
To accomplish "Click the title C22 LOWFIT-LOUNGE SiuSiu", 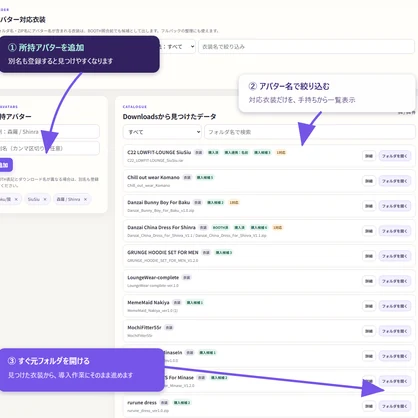I will coord(159,152).
